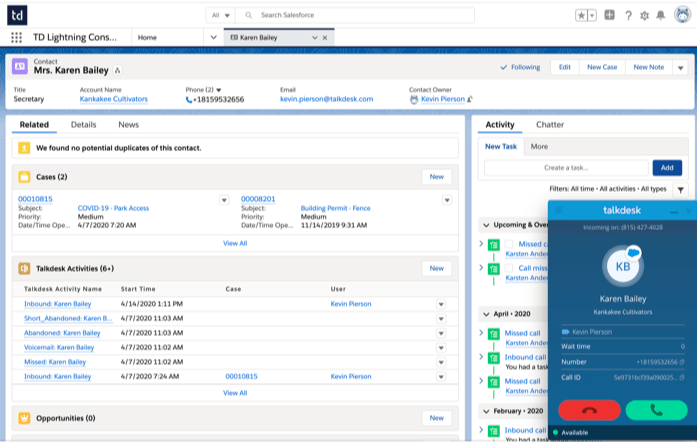
Task: Click the Contact record purple icon
Action: tap(20, 66)
